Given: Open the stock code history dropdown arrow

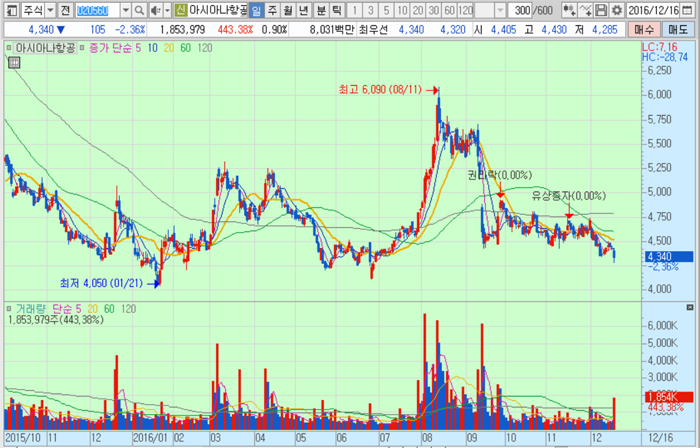Looking at the screenshot, I should pyautogui.click(x=126, y=10).
